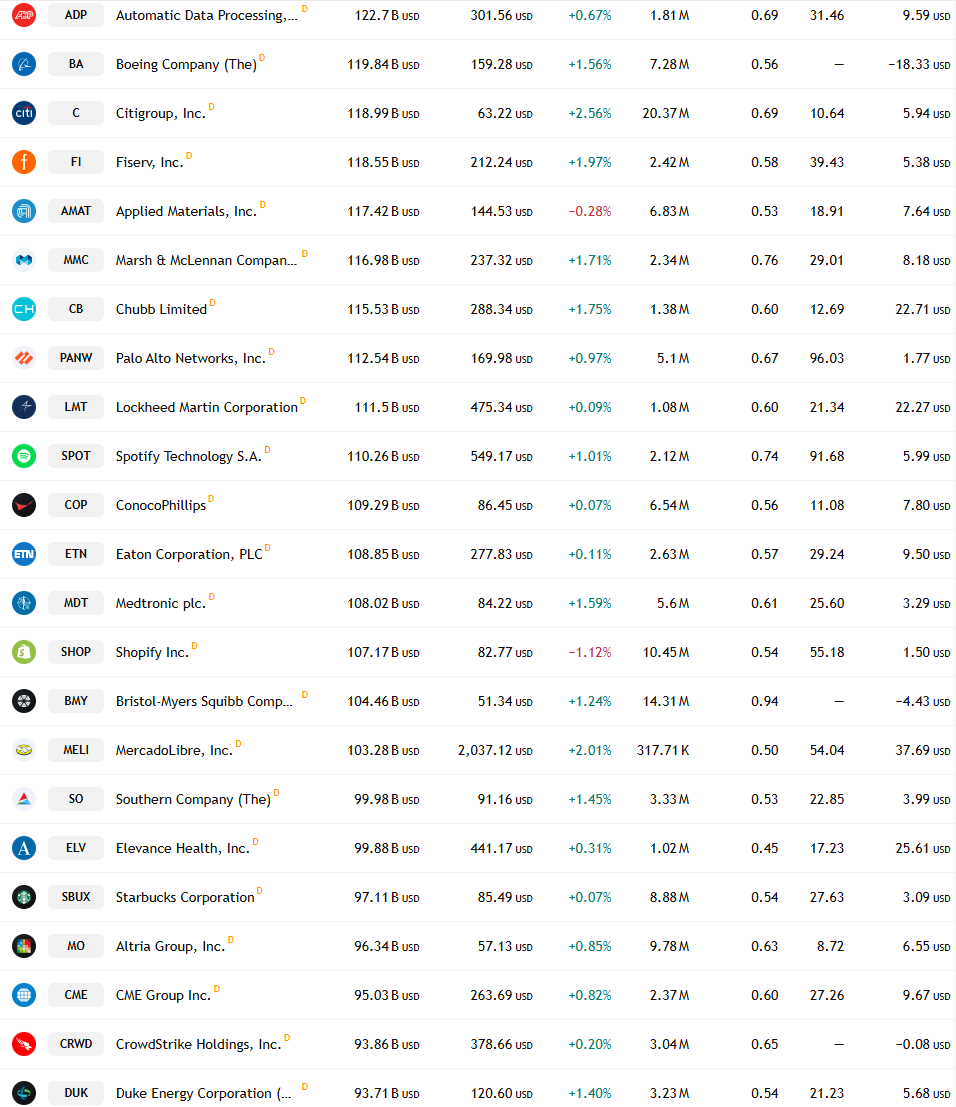The image size is (956, 1107).
Task: Open Citigroup, Inc. company link
Action: click(160, 114)
